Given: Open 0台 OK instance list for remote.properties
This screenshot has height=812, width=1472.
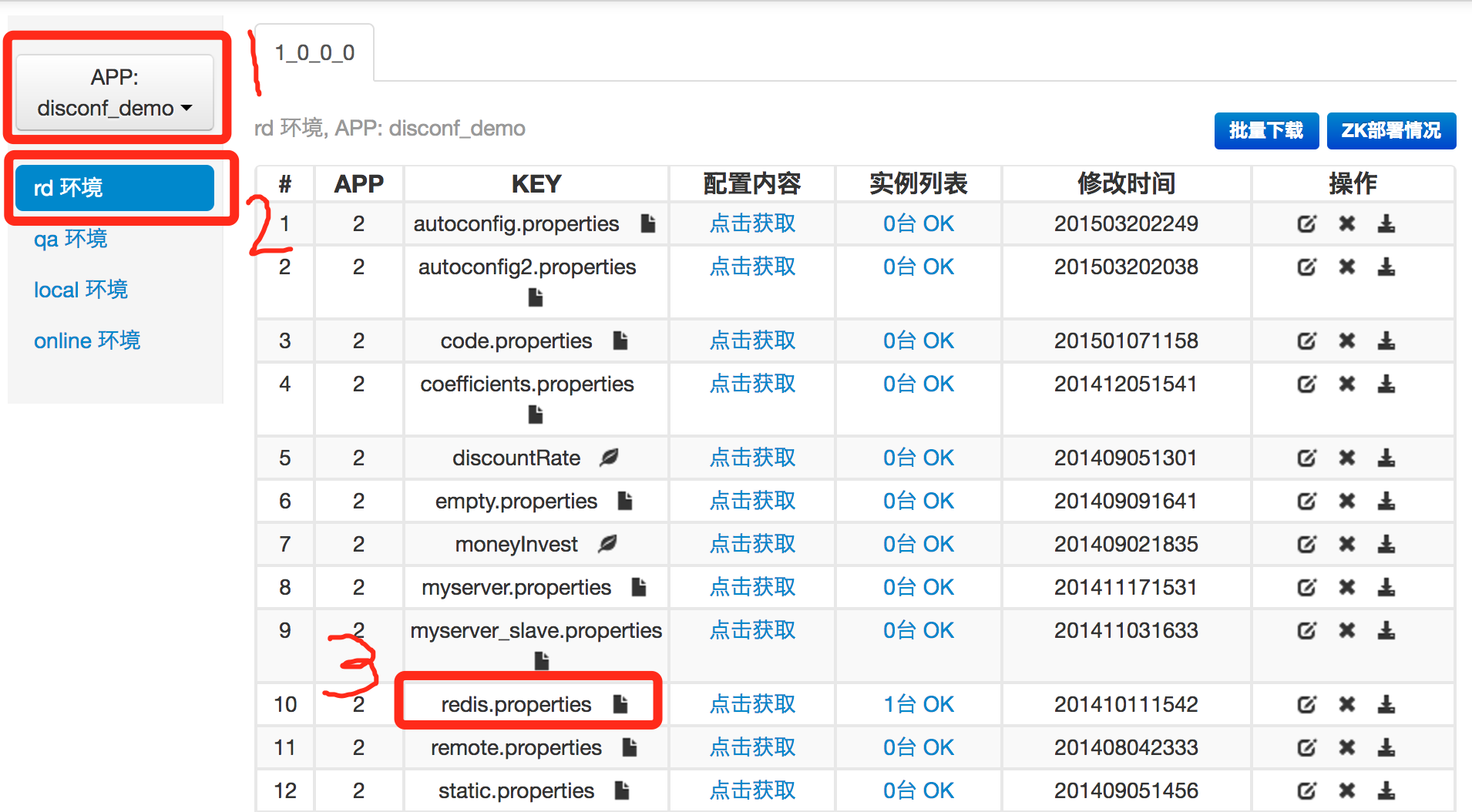Looking at the screenshot, I should (x=919, y=748).
